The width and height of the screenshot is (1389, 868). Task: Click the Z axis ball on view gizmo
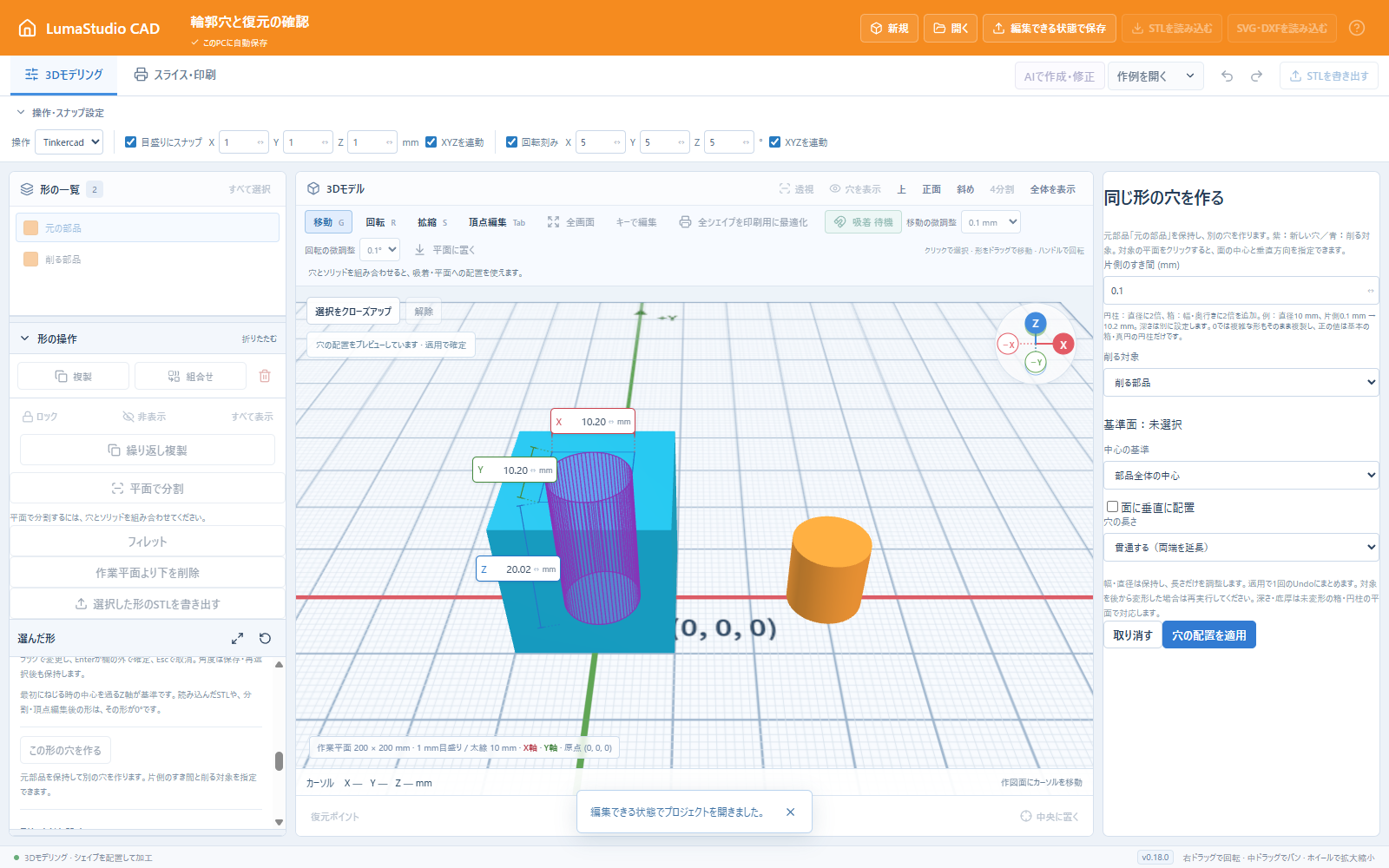[x=1035, y=323]
